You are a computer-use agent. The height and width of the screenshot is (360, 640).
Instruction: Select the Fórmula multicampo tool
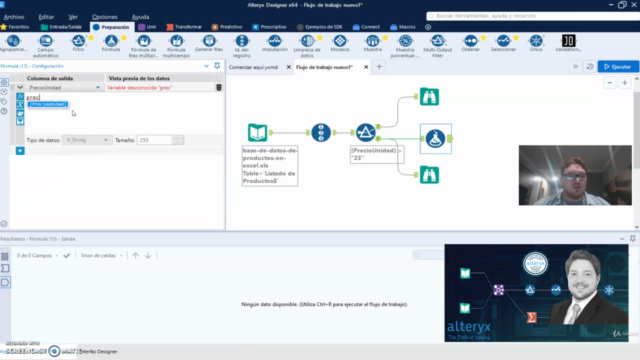pos(176,46)
